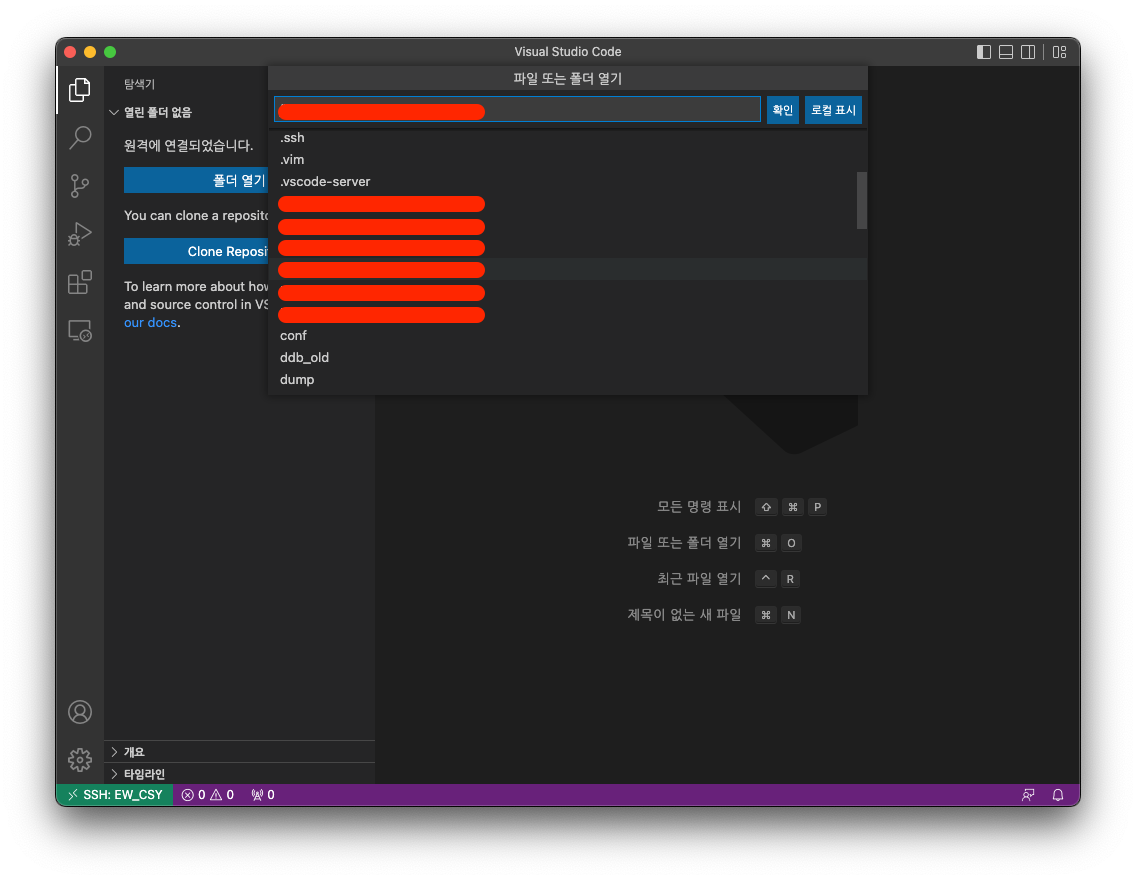Open the Source Control view icon

(80, 185)
